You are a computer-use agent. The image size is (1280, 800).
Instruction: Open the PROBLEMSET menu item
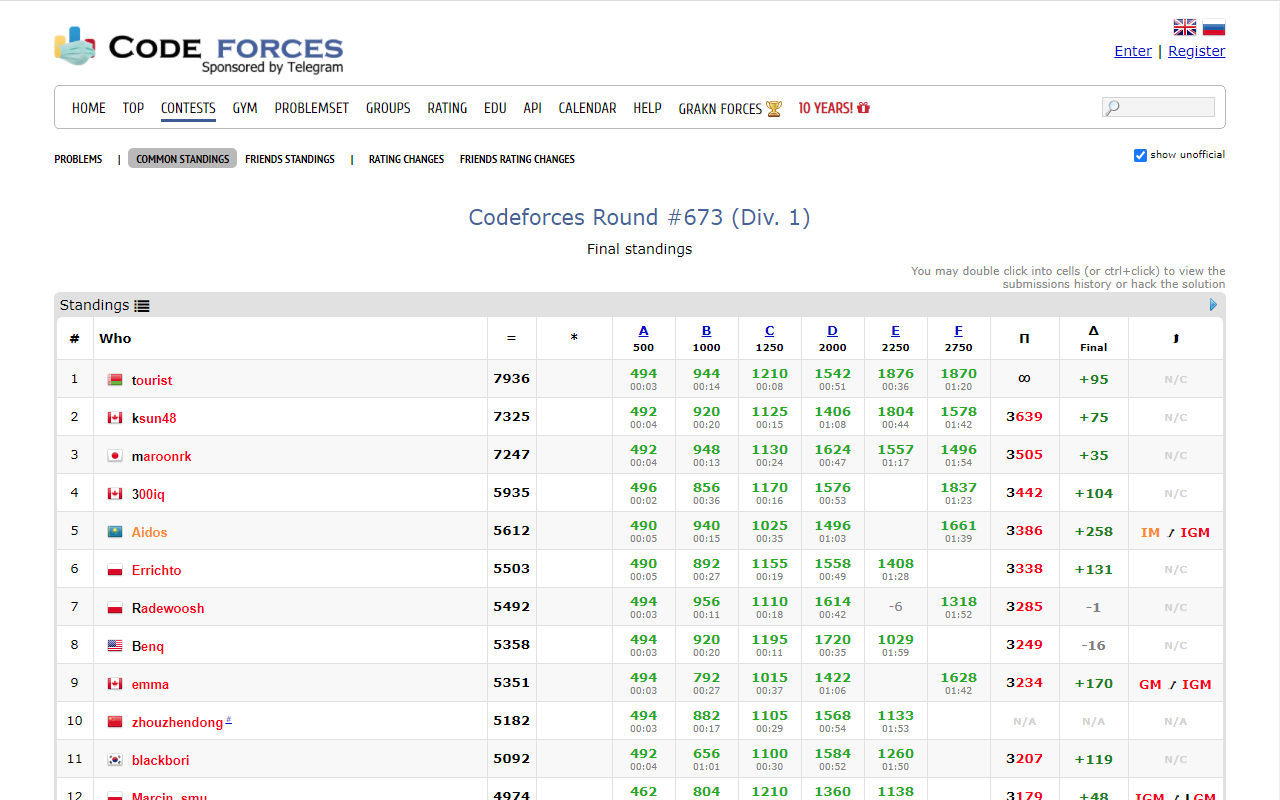click(x=312, y=108)
